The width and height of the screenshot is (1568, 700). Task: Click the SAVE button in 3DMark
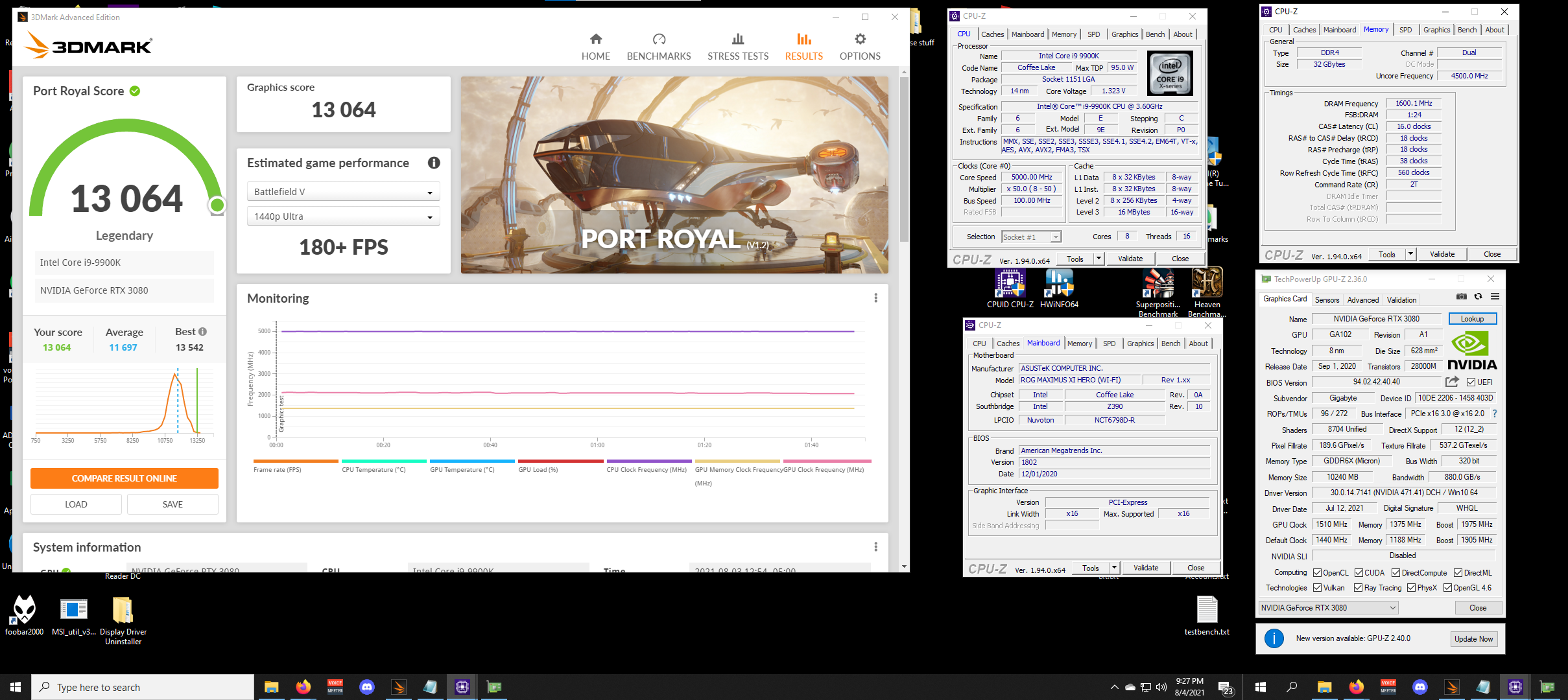[x=172, y=504]
